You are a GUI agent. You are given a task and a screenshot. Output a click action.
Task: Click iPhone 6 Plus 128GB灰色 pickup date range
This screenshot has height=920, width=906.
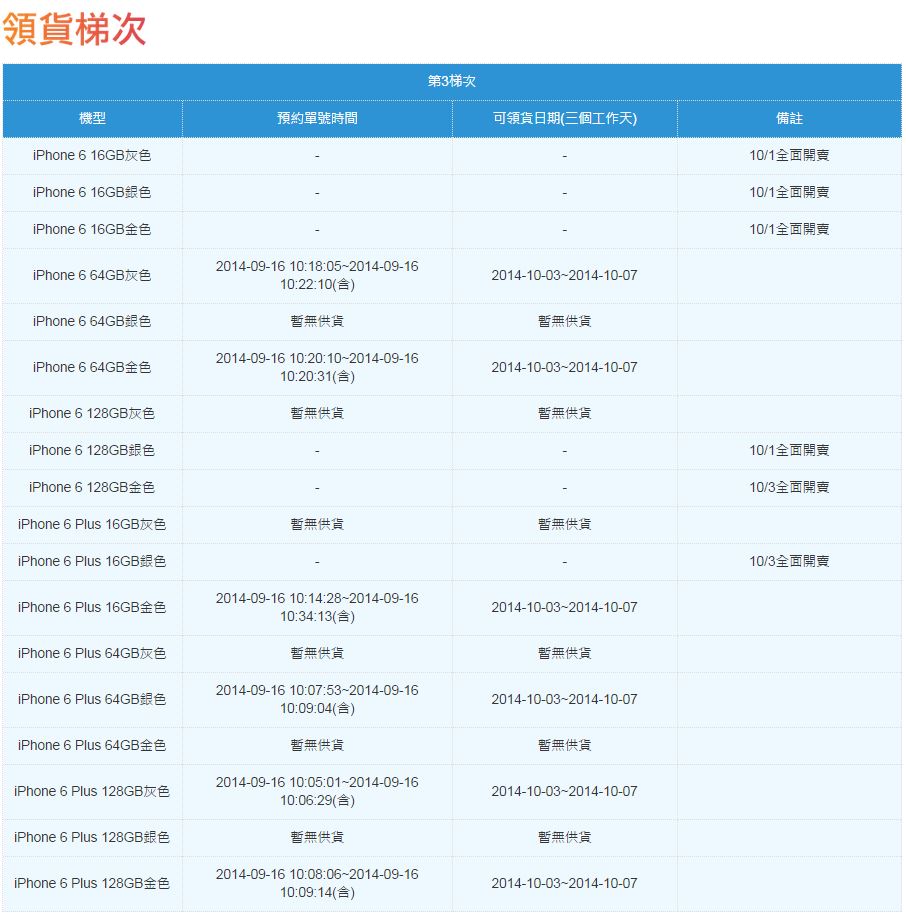point(564,792)
